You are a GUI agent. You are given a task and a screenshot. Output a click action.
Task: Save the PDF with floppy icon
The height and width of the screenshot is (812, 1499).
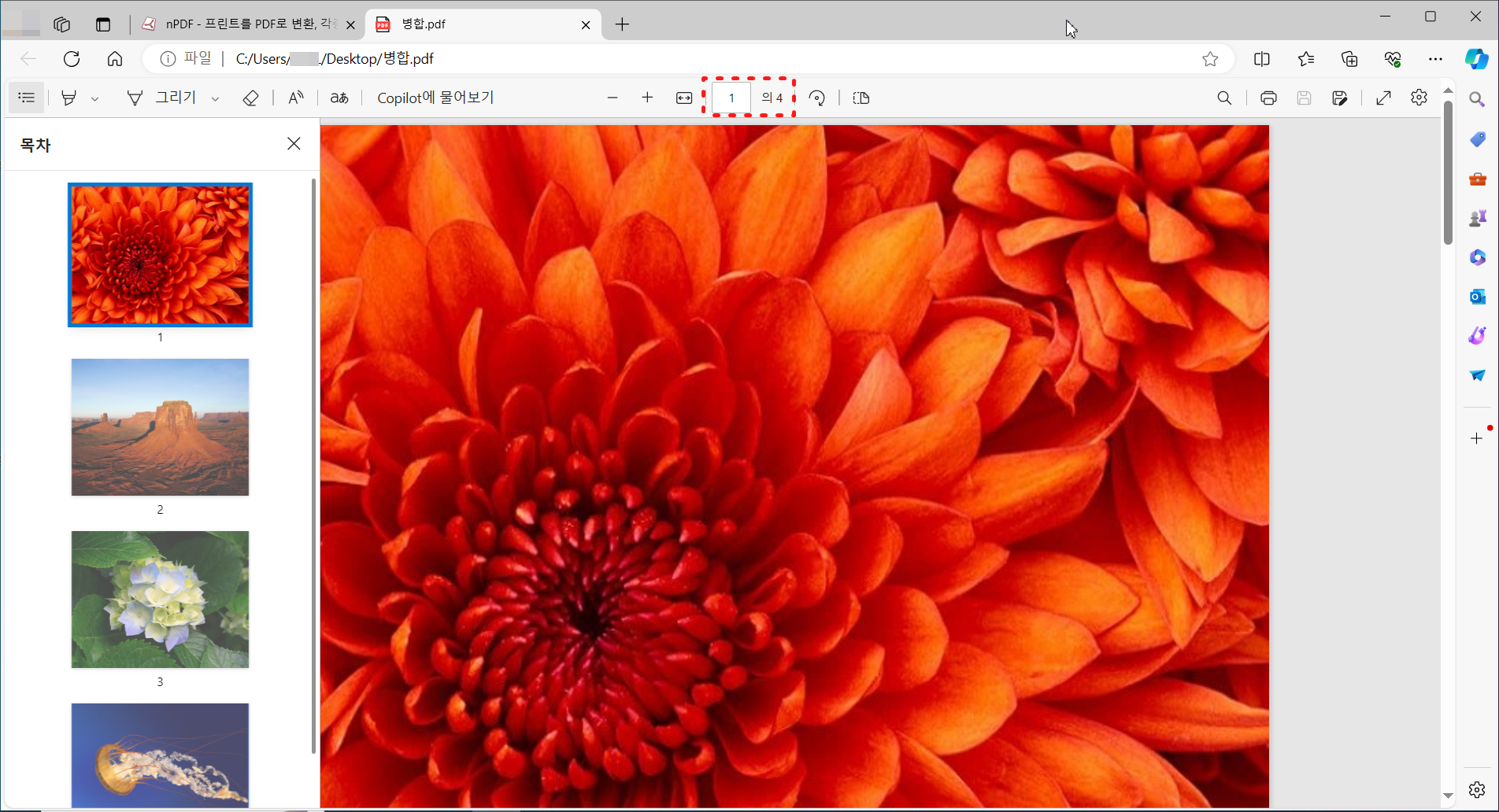pyautogui.click(x=1304, y=98)
